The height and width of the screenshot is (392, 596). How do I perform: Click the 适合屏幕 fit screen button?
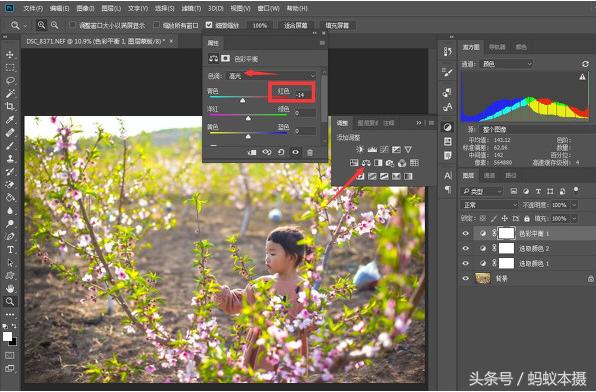pyautogui.click(x=296, y=25)
